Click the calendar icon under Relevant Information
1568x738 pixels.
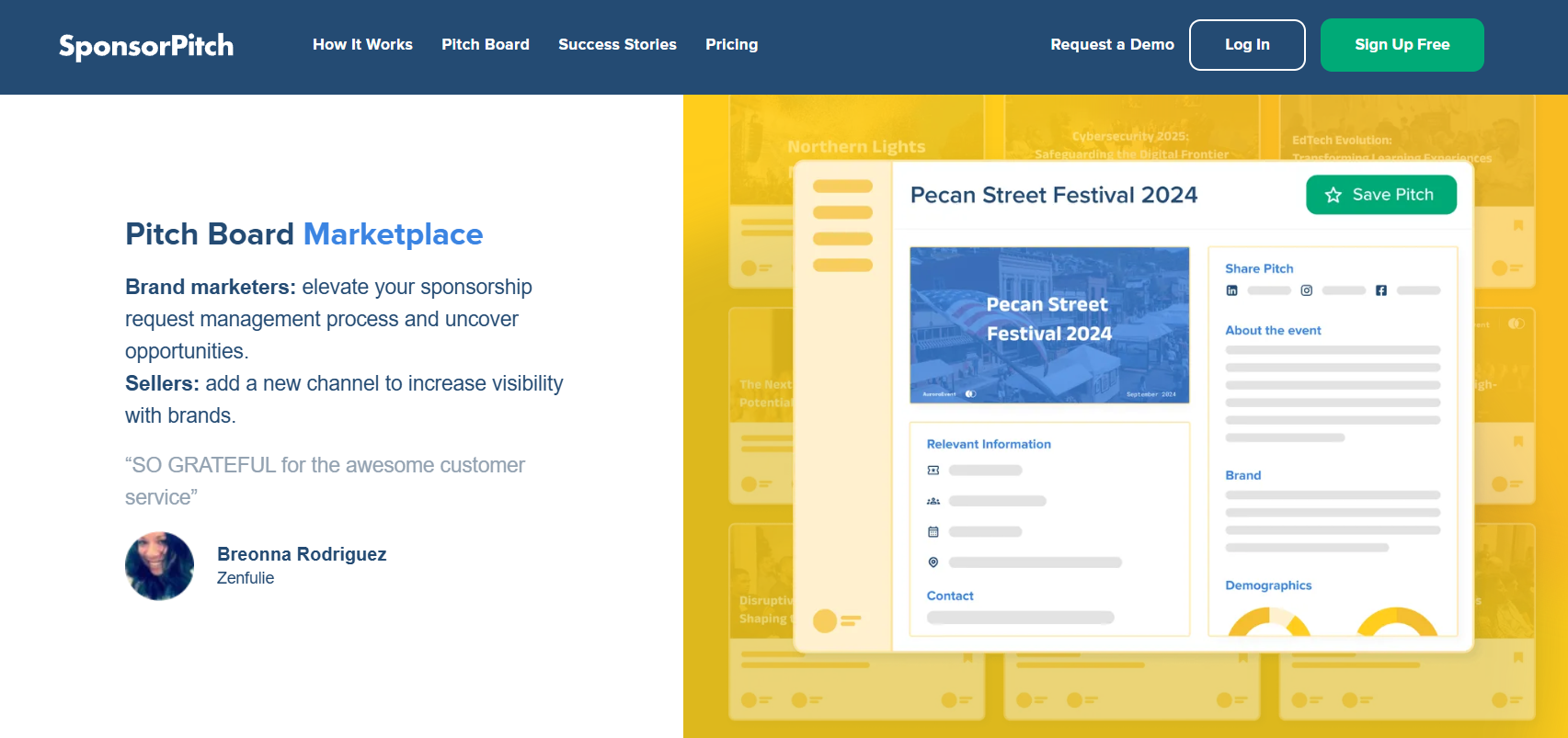click(933, 531)
